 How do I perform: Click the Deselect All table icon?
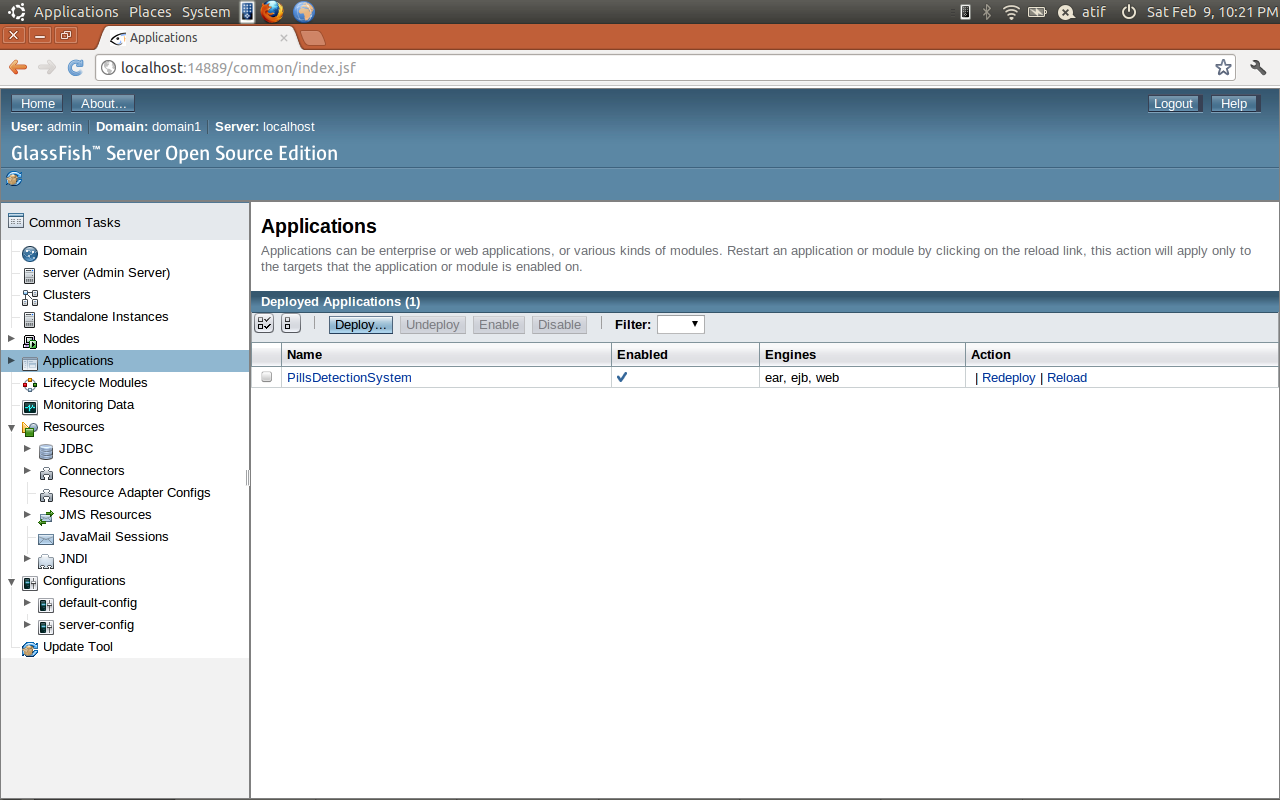(291, 324)
